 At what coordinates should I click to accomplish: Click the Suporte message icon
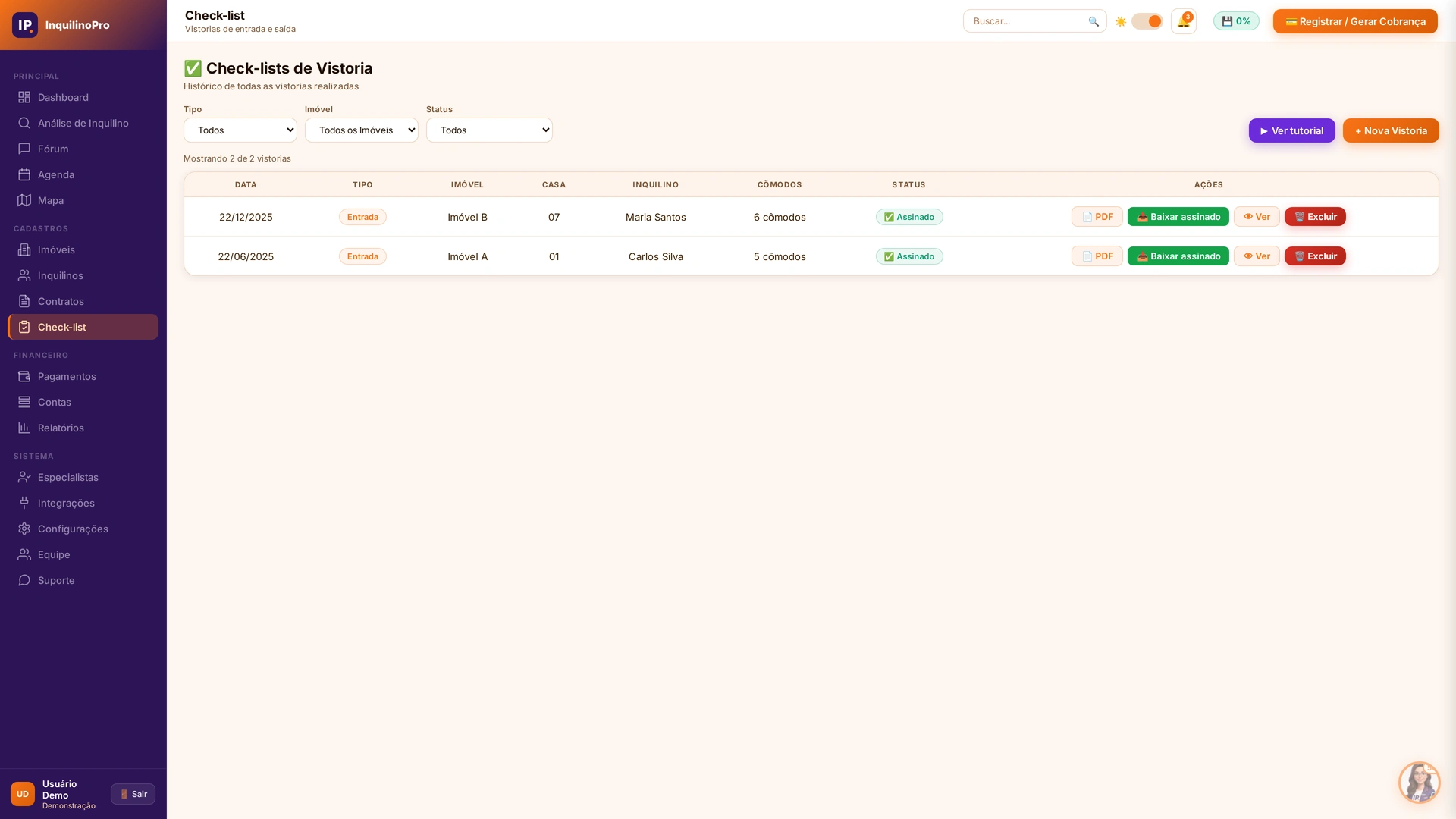(24, 580)
